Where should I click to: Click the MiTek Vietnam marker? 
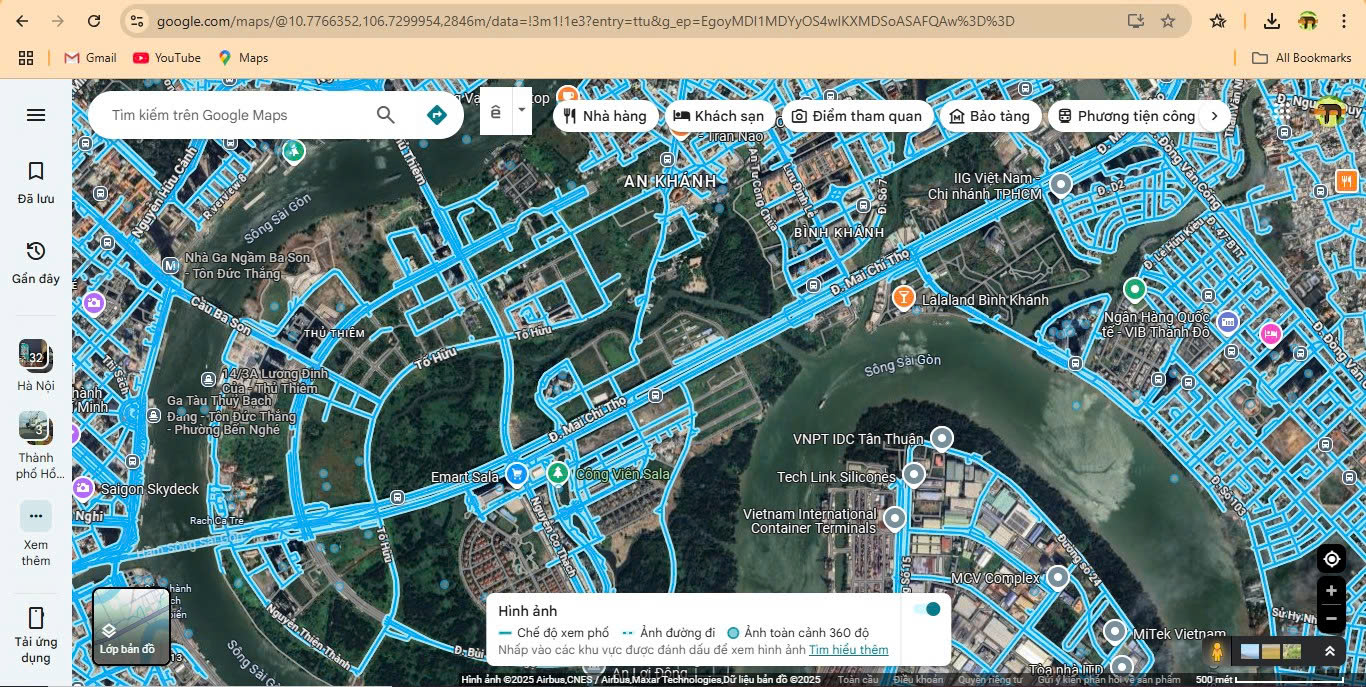coord(1115,631)
